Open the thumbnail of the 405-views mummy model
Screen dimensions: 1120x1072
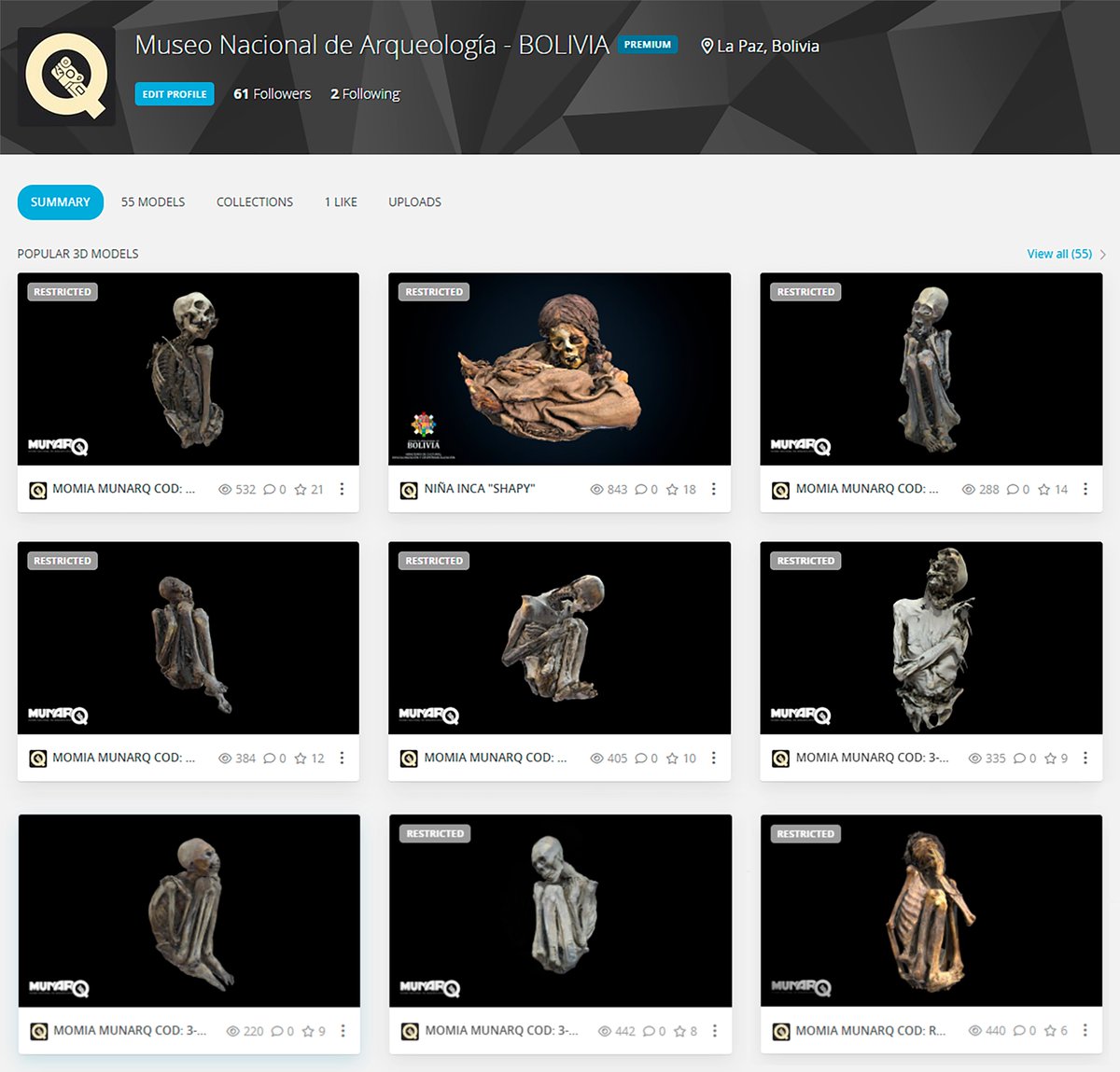559,638
